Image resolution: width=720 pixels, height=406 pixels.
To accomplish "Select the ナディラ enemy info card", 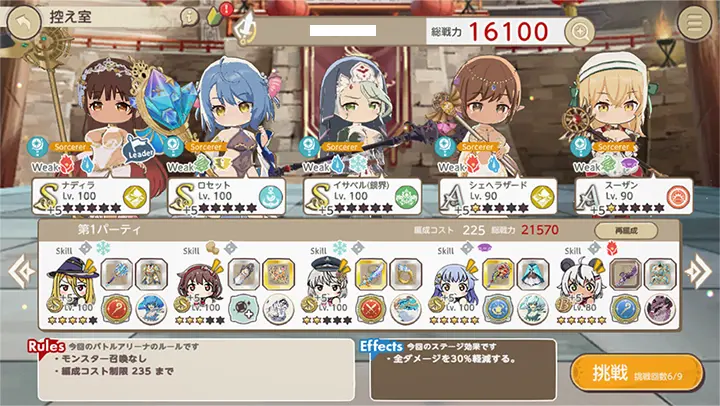I will pyautogui.click(x=91, y=197).
